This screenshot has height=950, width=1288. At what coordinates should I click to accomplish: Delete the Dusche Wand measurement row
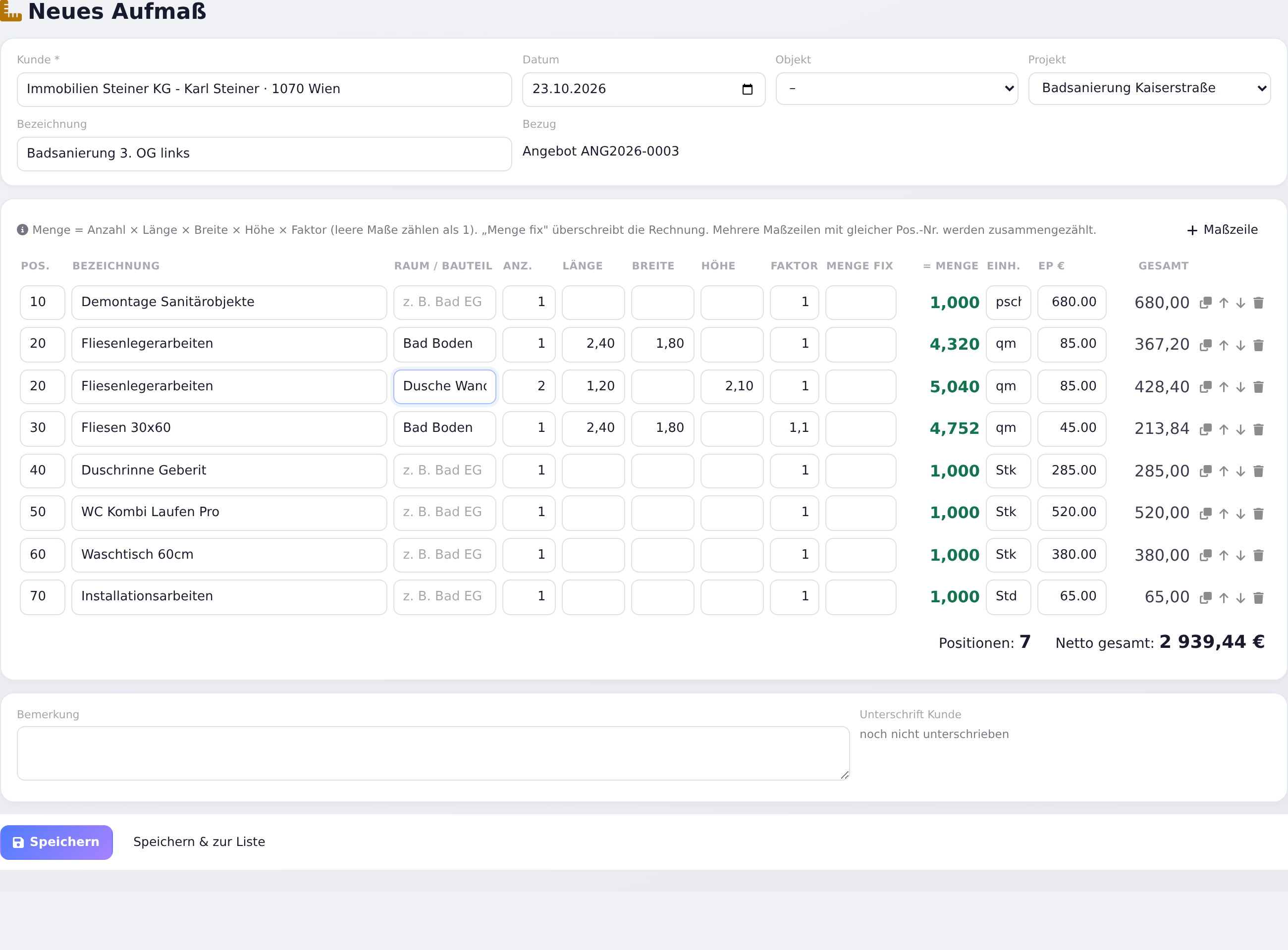tap(1258, 387)
